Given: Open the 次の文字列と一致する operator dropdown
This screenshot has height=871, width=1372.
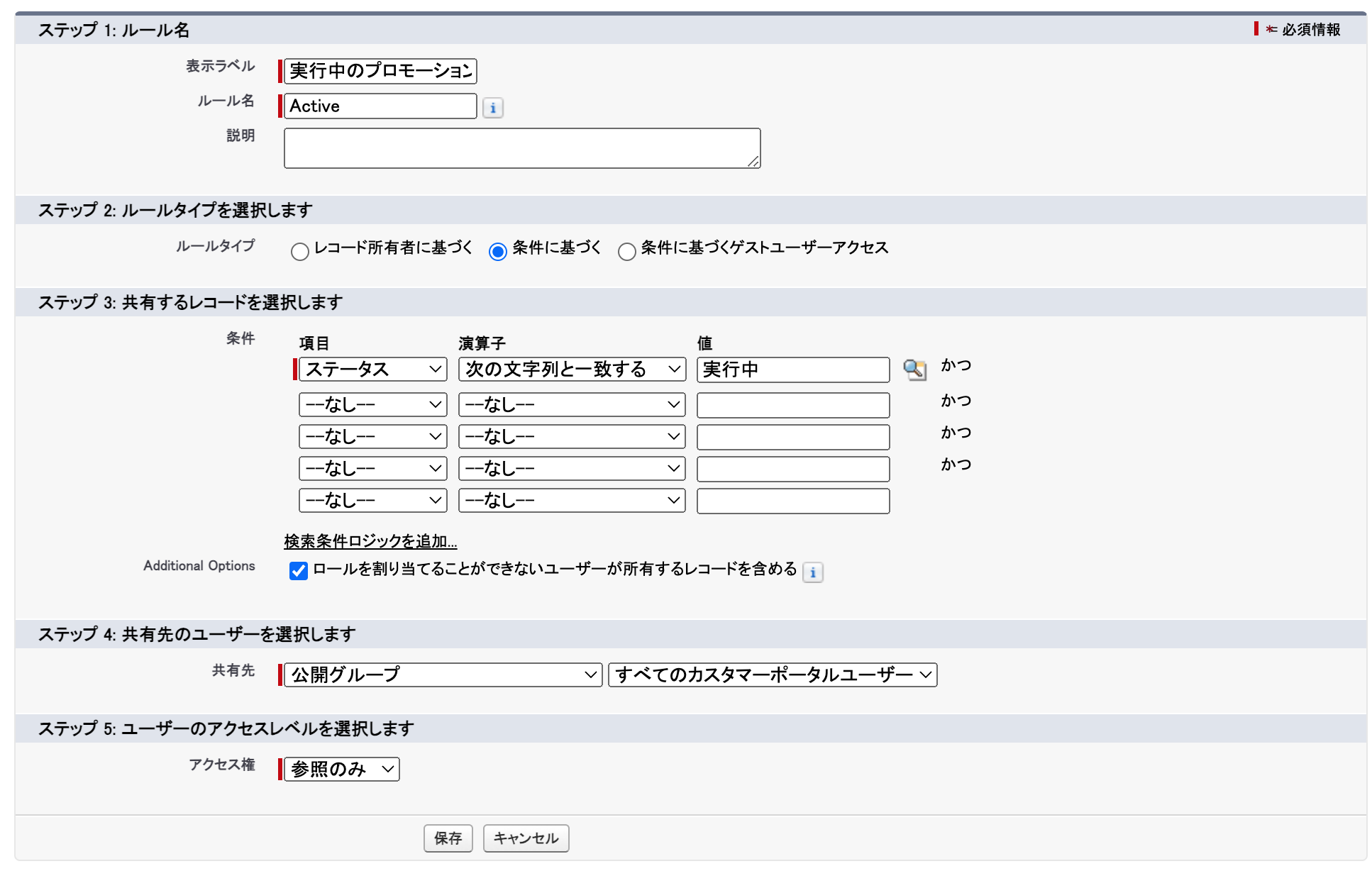Looking at the screenshot, I should 572,370.
